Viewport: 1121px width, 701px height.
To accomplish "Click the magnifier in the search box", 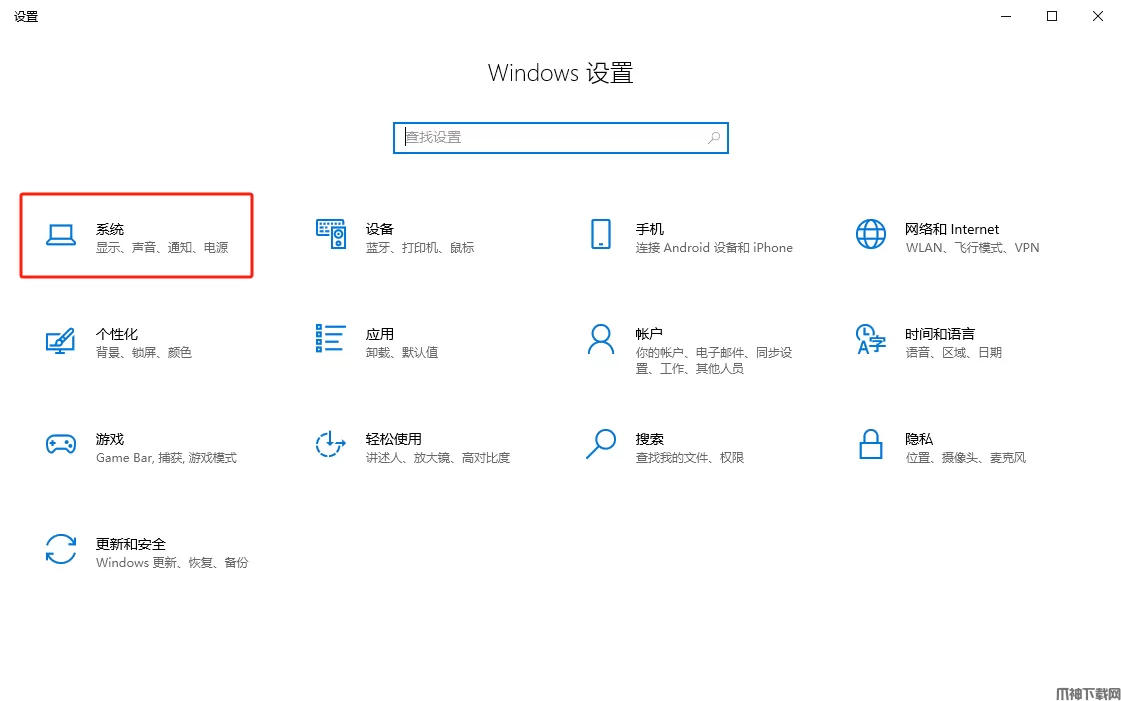I will [x=713, y=138].
